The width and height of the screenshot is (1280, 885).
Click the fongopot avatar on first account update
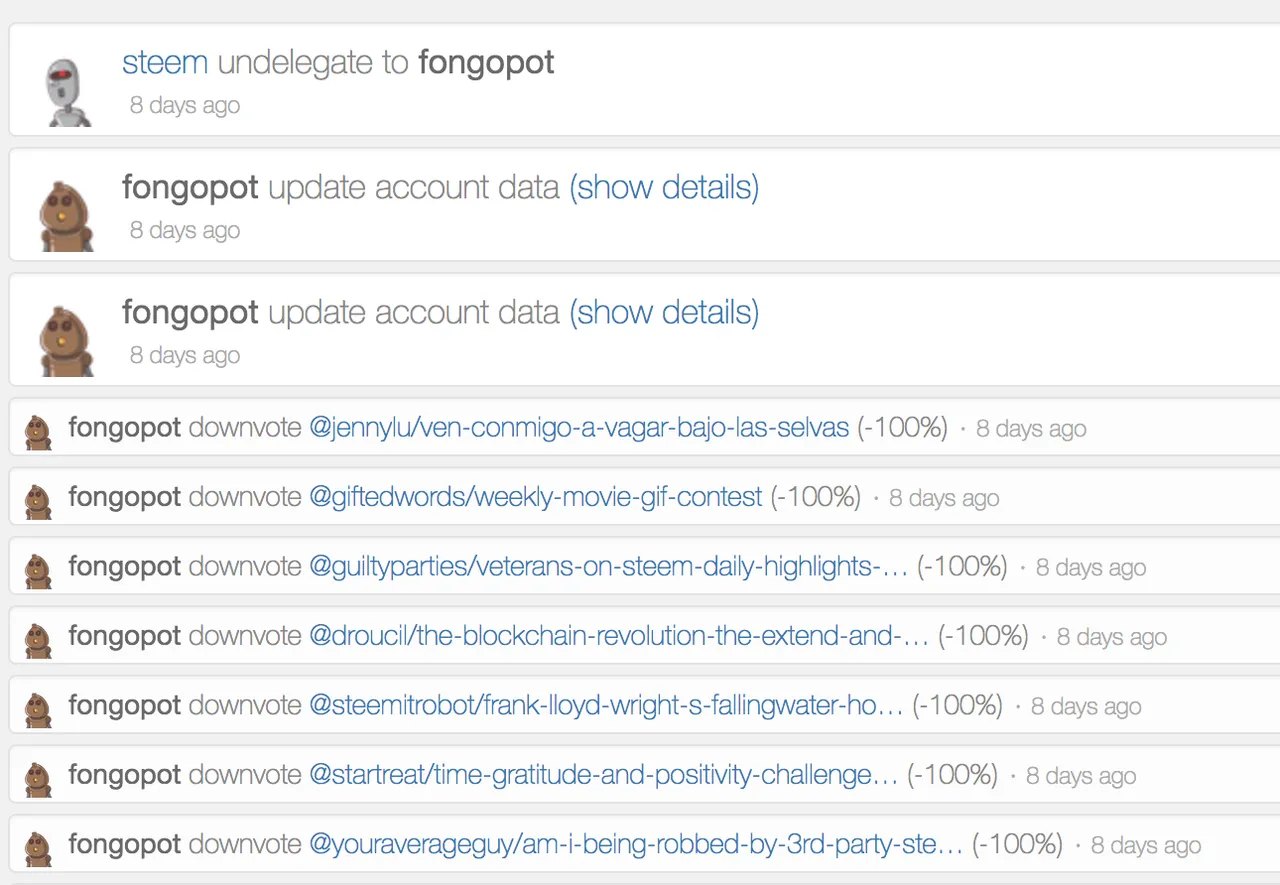coord(67,216)
